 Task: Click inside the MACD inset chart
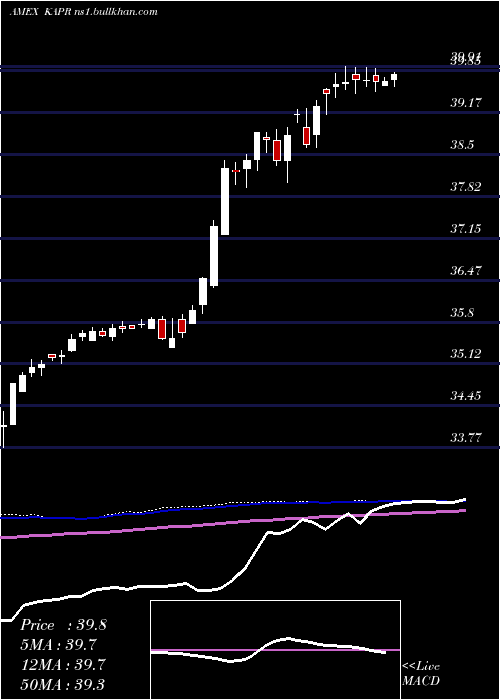pyautogui.click(x=275, y=650)
